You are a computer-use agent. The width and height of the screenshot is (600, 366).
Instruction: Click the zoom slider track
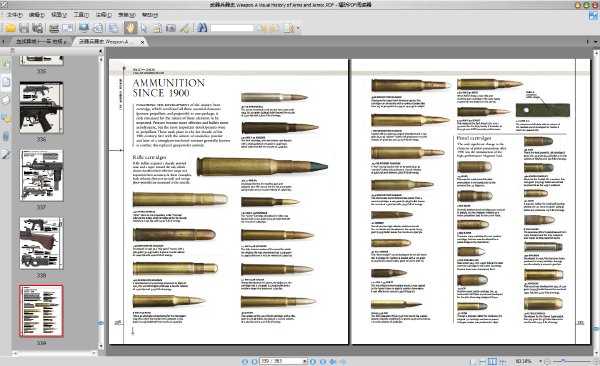(571, 361)
